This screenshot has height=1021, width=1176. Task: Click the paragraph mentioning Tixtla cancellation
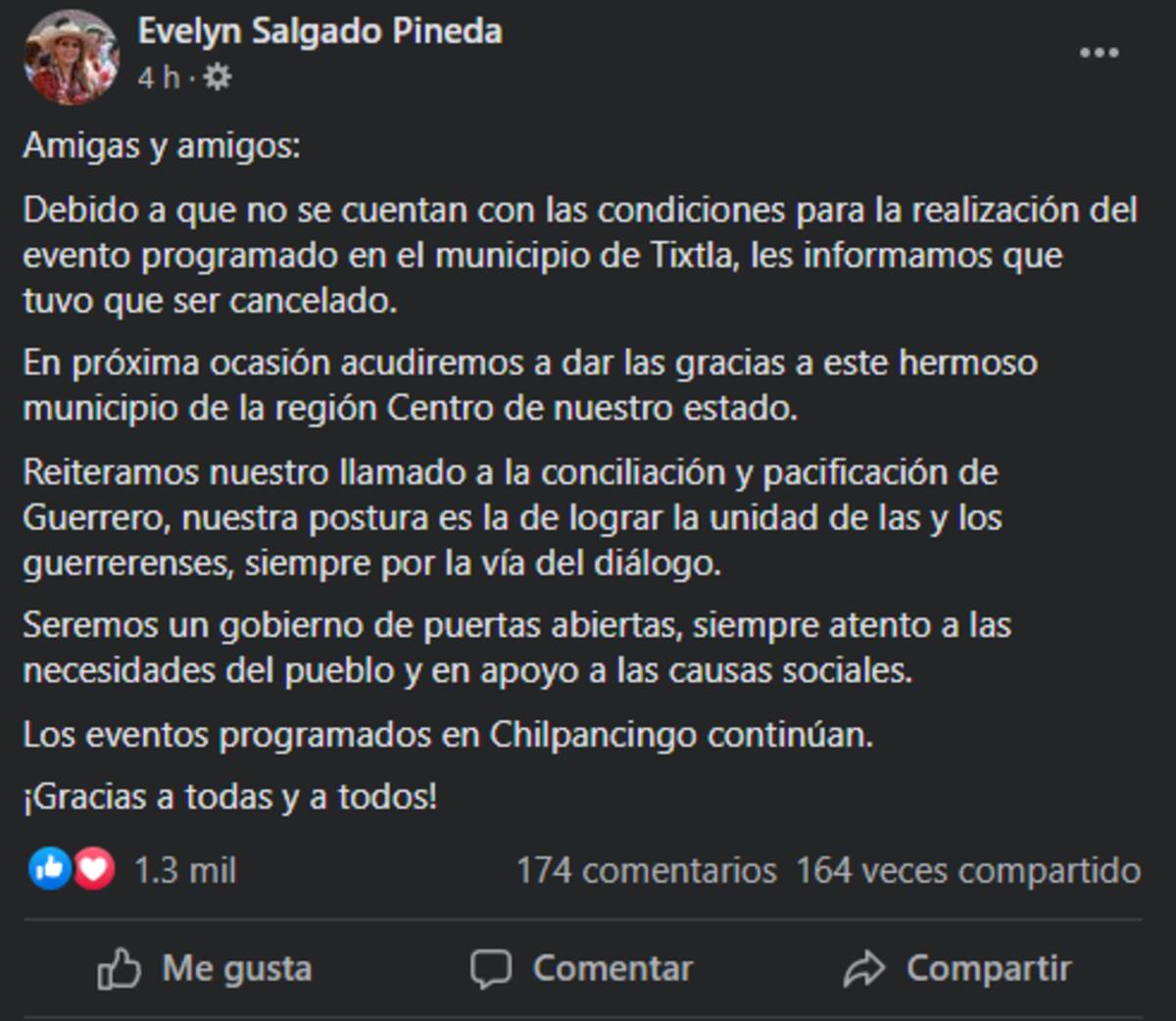(580, 255)
